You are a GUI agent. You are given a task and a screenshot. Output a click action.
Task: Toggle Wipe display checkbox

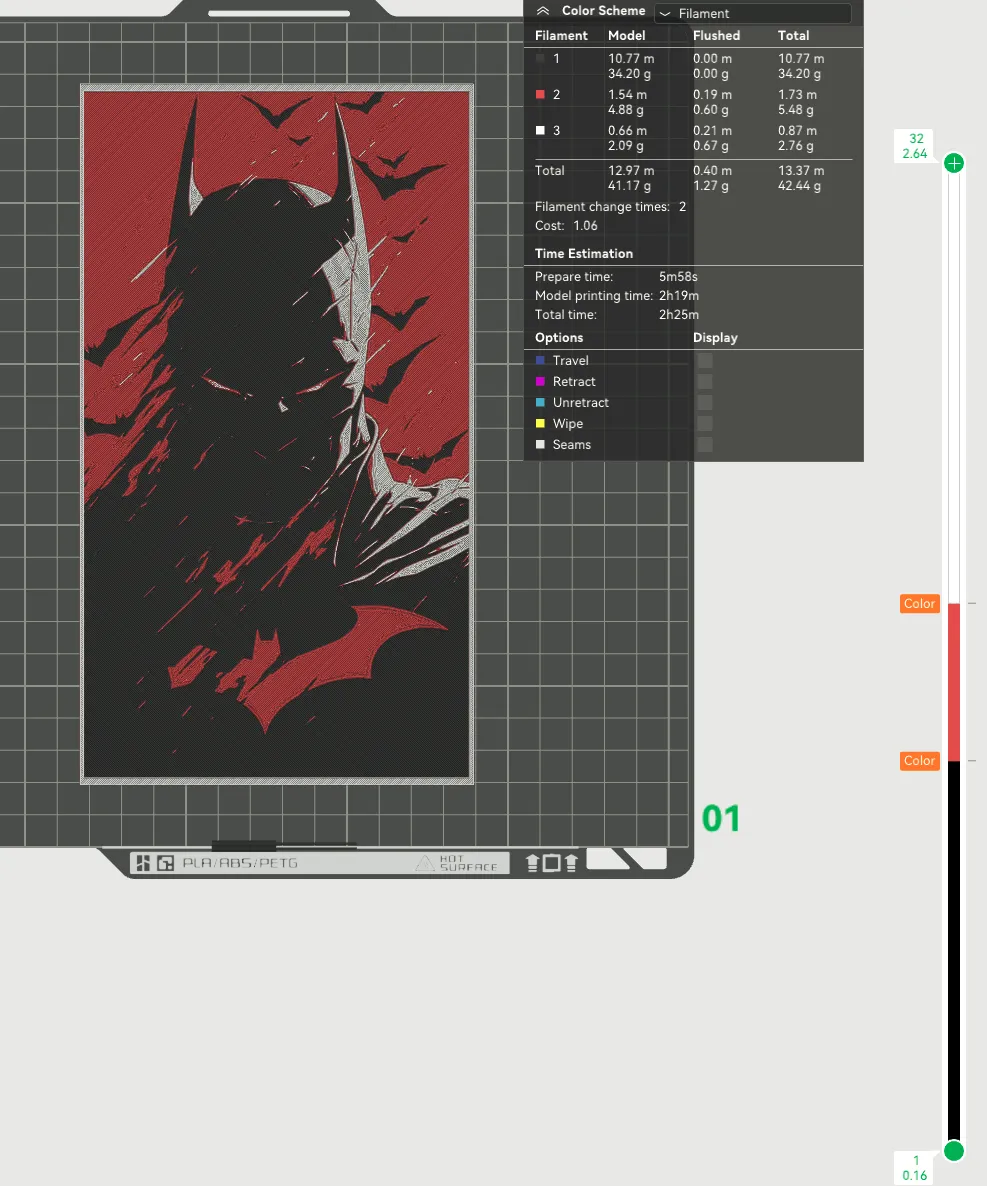click(705, 424)
